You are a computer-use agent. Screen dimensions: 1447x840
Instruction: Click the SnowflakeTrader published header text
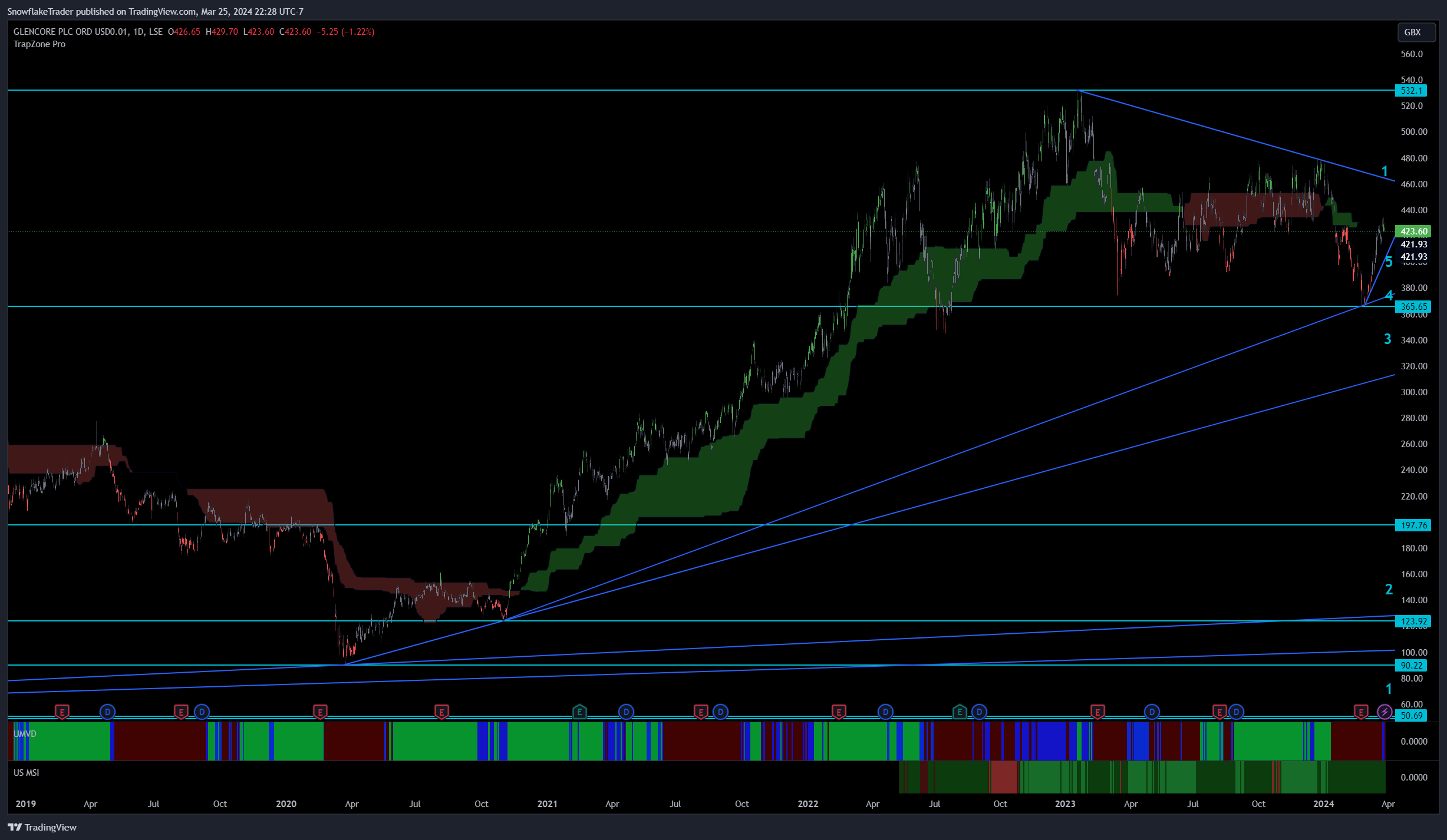coord(154,11)
